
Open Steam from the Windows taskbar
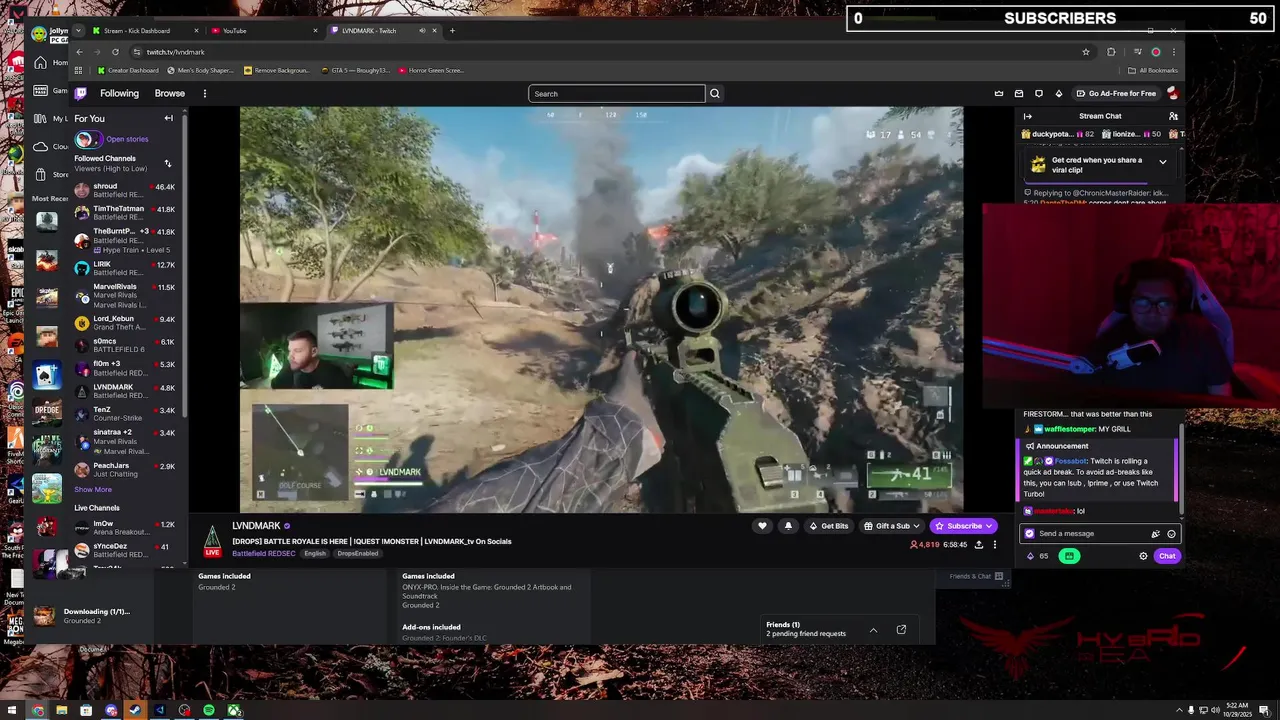tap(135, 710)
